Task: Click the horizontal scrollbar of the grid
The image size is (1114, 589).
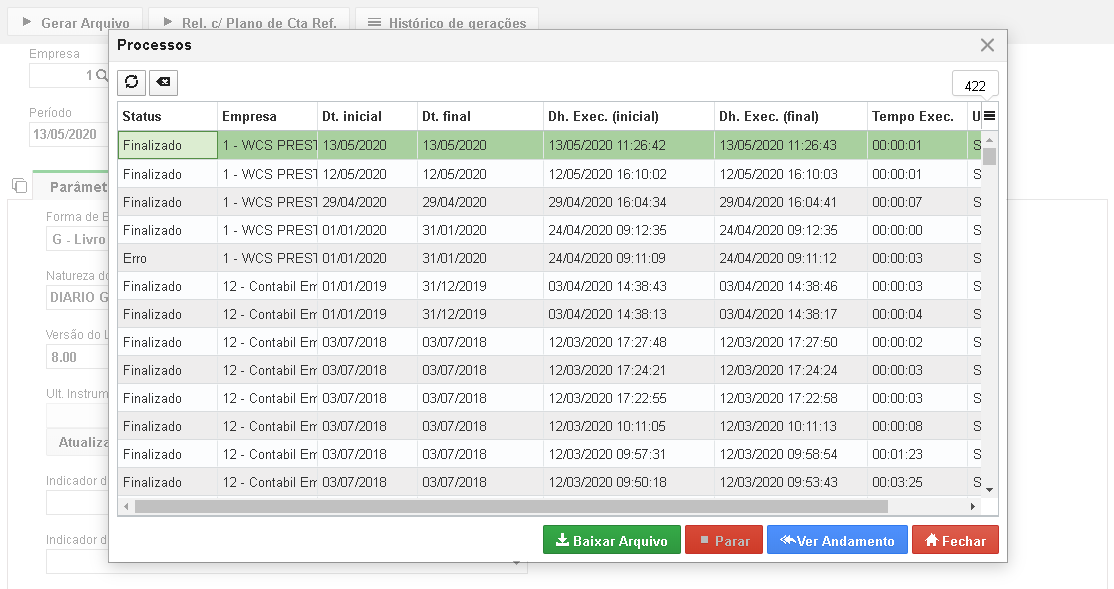Action: [512, 507]
